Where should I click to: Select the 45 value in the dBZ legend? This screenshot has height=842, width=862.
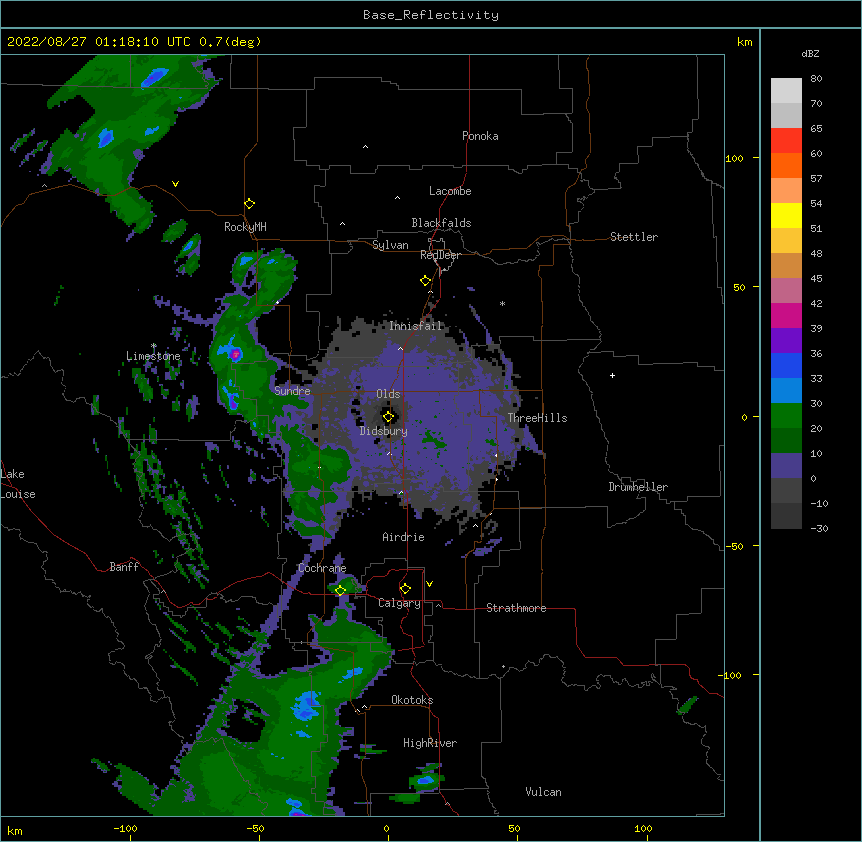pos(816,279)
